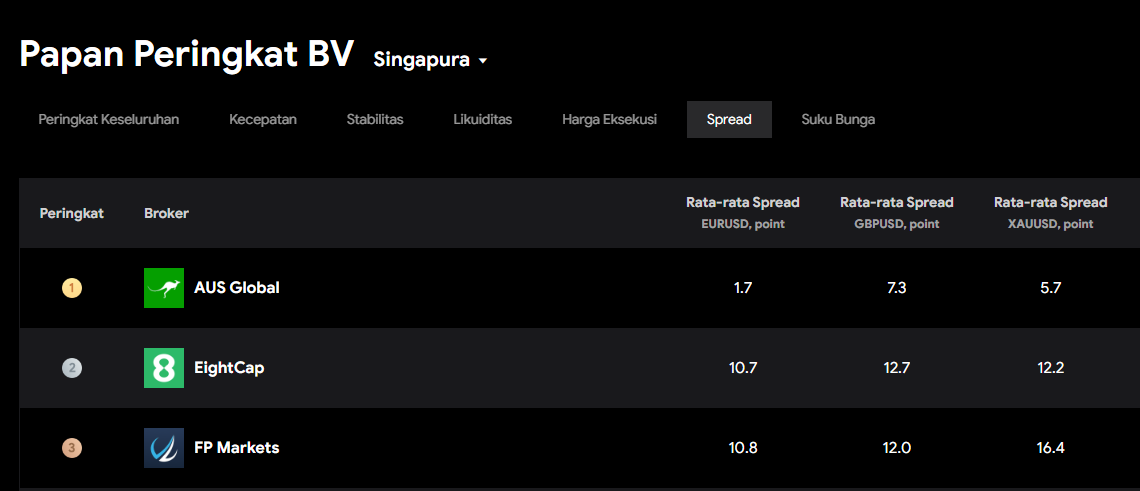Sort by XAUUSD average spread column
1140x491 pixels.
1051,212
